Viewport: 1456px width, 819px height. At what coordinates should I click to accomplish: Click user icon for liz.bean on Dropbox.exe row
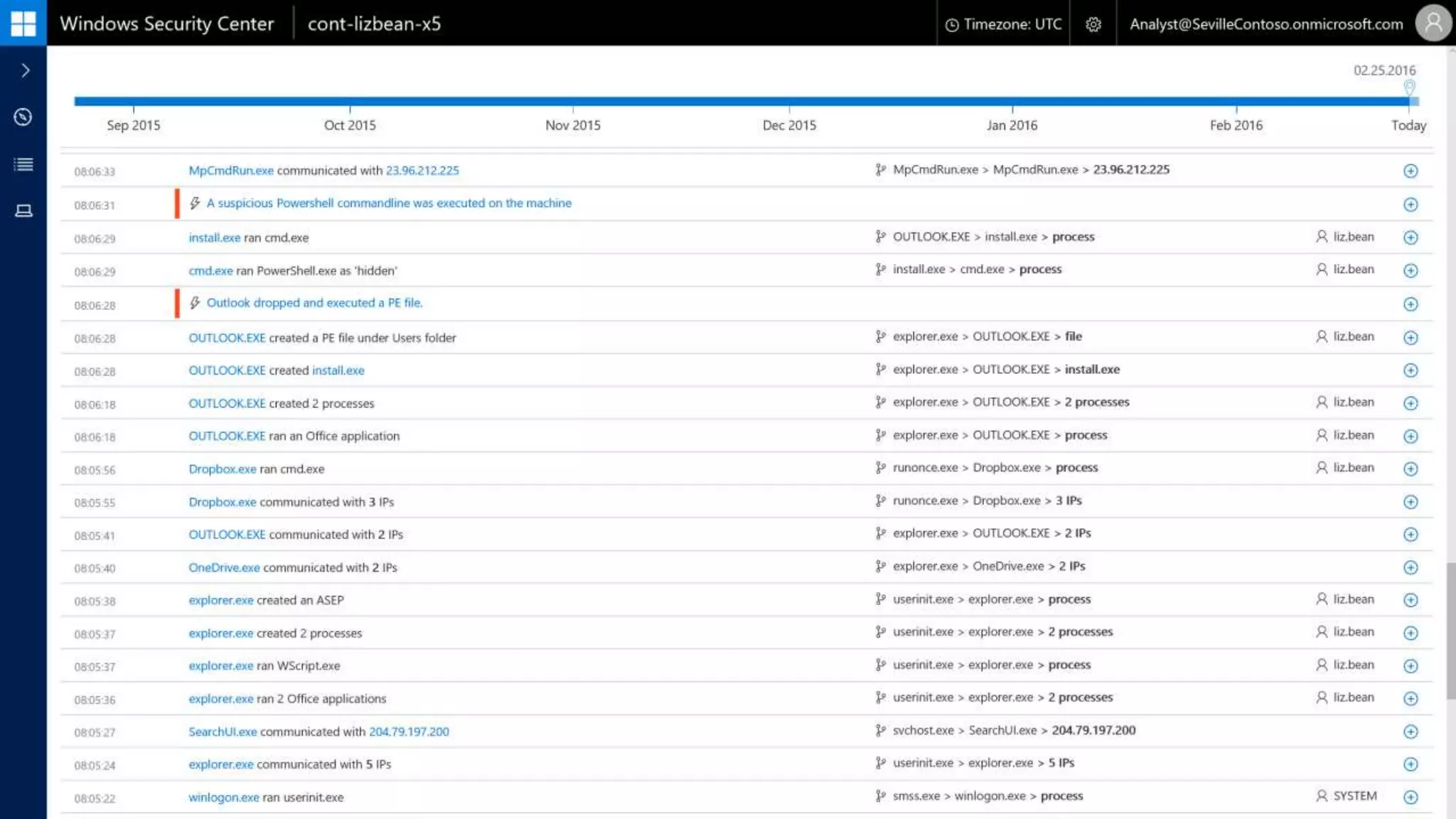click(x=1321, y=468)
